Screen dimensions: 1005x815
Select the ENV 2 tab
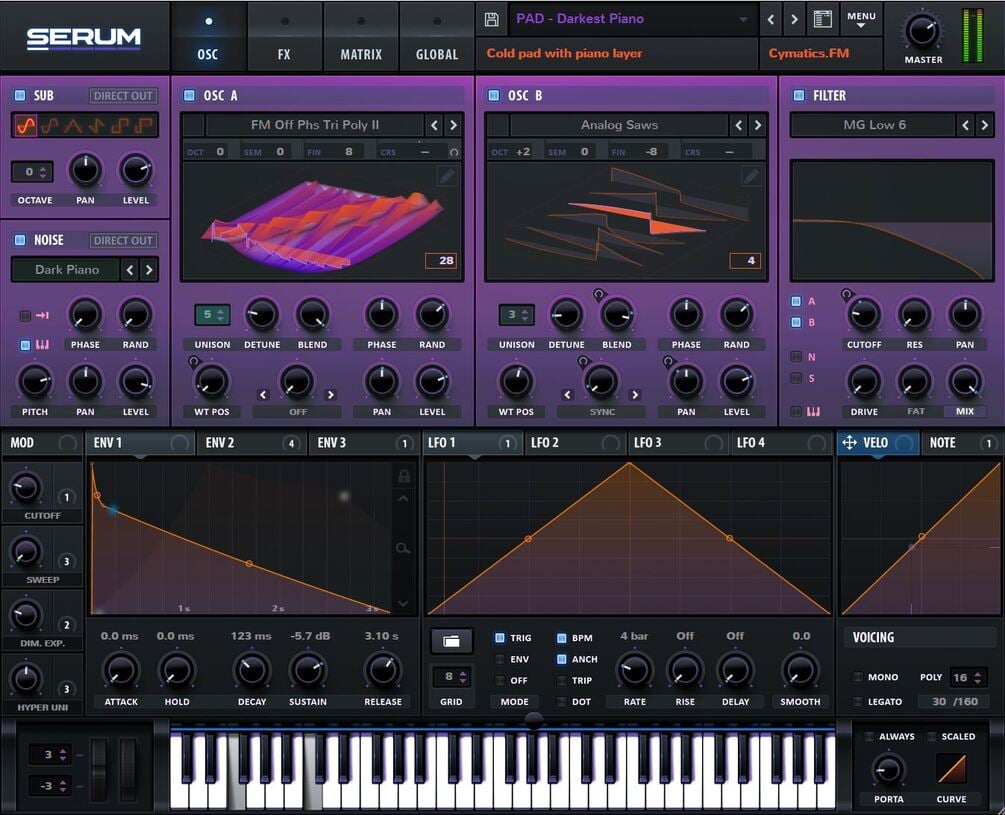click(252, 443)
